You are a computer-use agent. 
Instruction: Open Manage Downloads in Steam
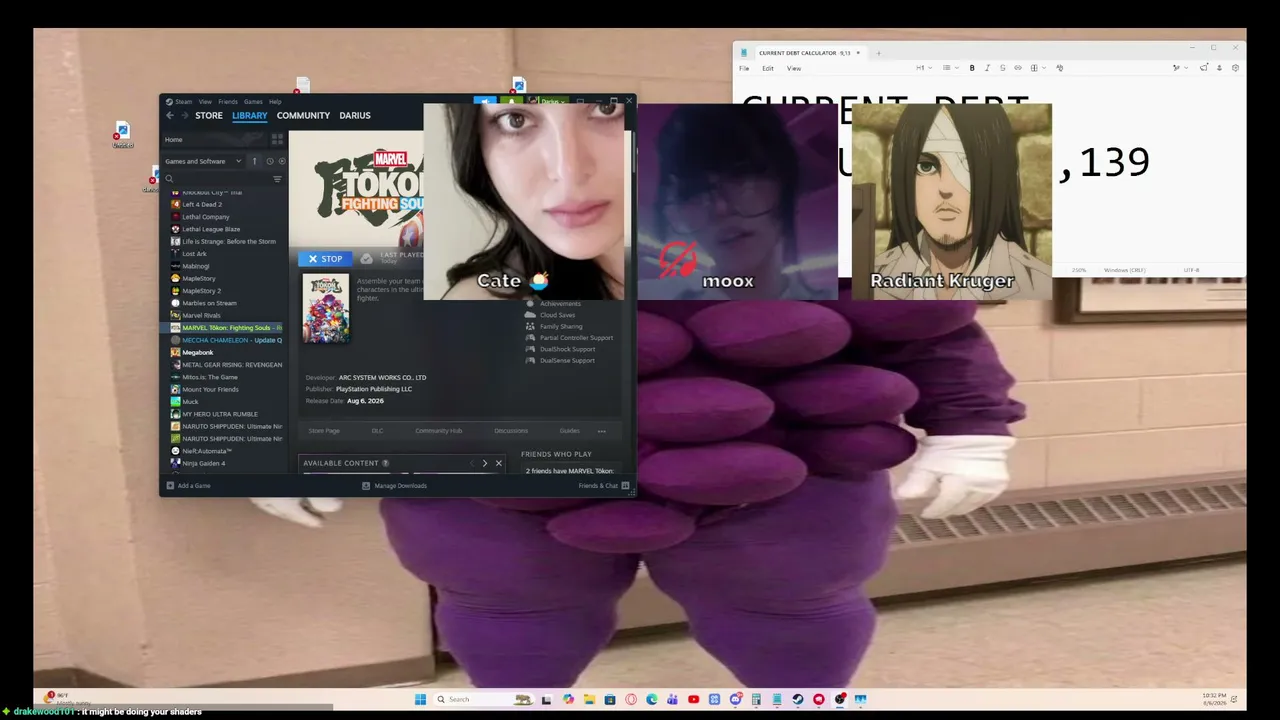point(394,486)
